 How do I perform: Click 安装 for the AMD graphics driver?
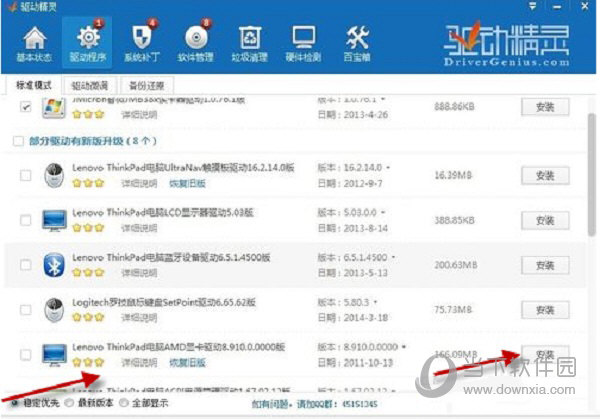[545, 353]
